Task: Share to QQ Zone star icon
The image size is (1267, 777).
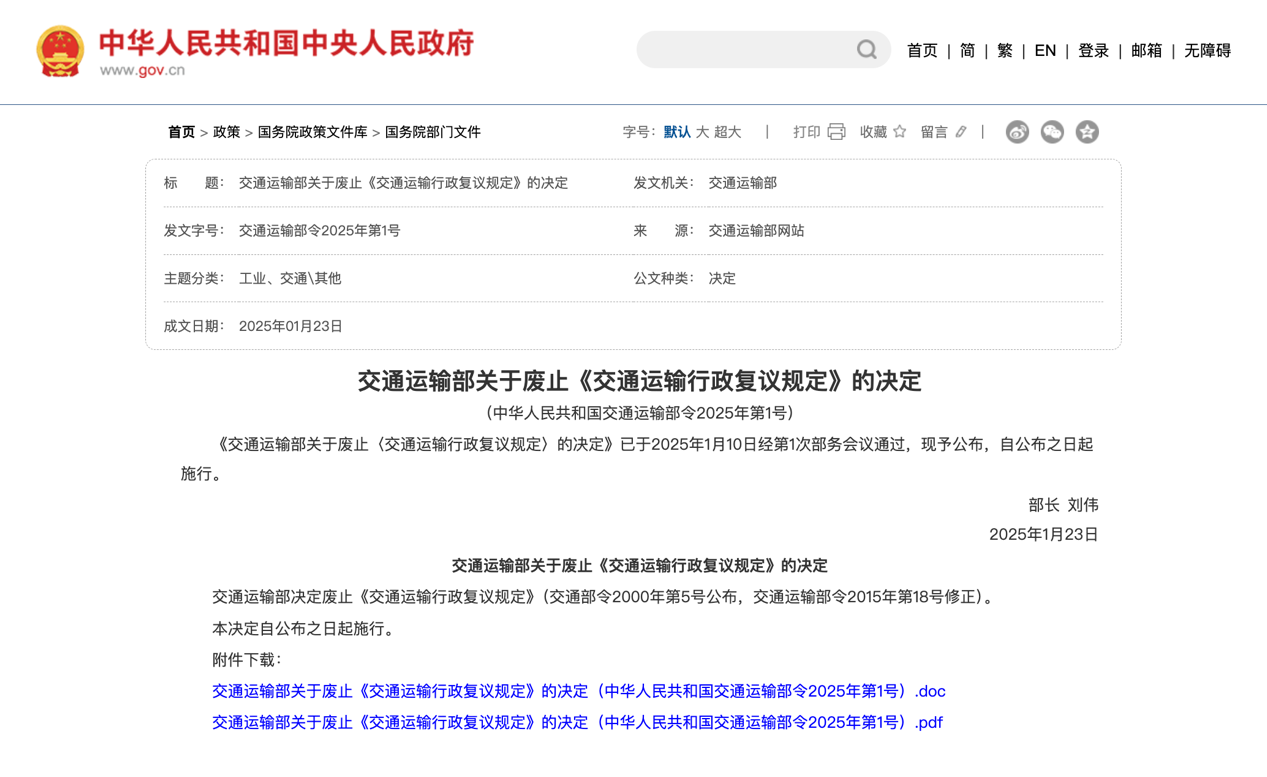Action: click(x=1087, y=132)
